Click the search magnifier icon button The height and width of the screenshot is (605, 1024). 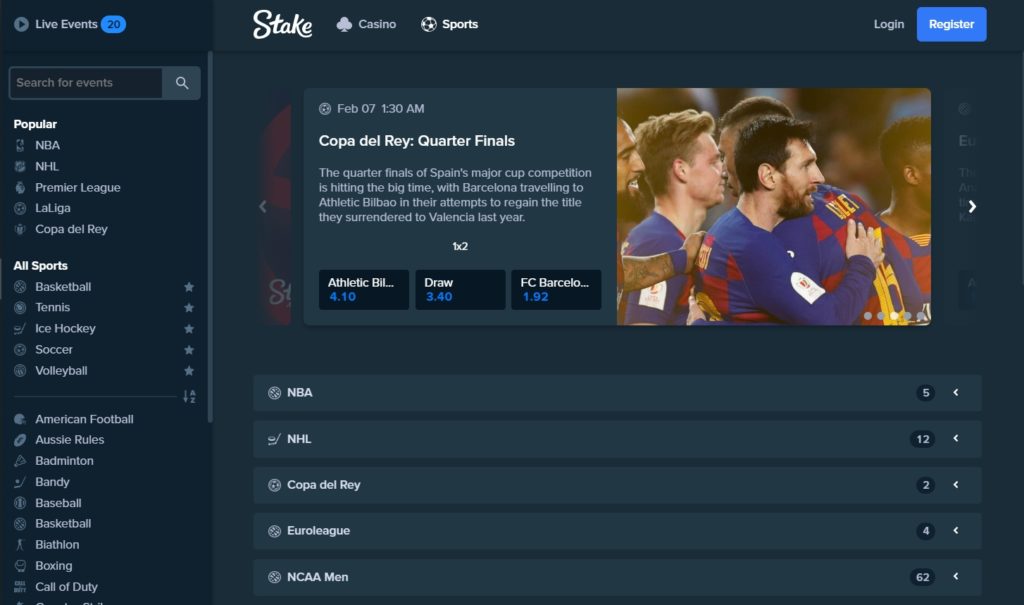coord(182,83)
